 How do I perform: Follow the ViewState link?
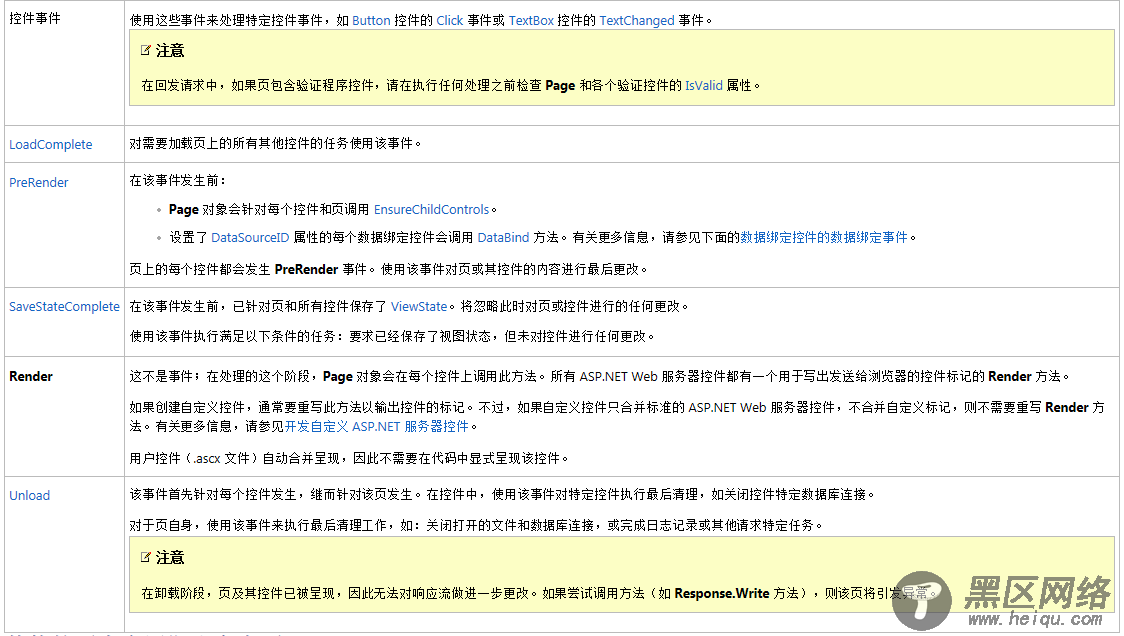pyautogui.click(x=419, y=306)
